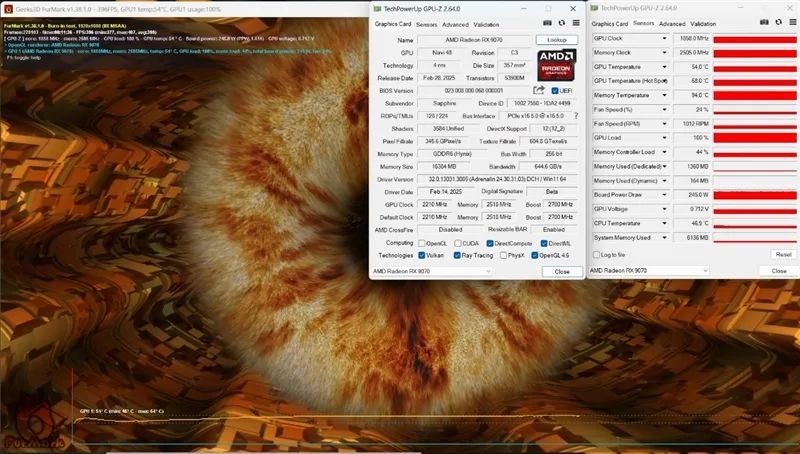Toggle the DirectCompute checkbox
The height and width of the screenshot is (454, 800).
pos(490,243)
